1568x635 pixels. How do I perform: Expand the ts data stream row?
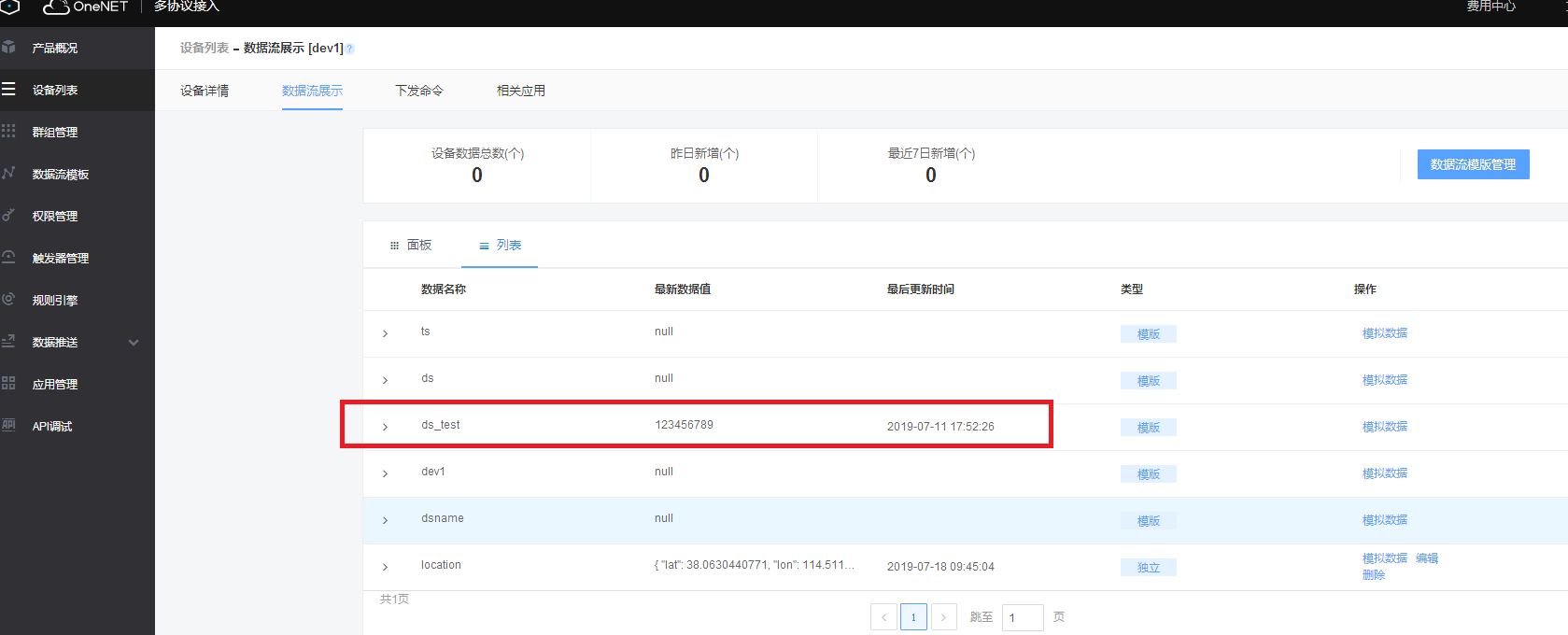(x=385, y=333)
